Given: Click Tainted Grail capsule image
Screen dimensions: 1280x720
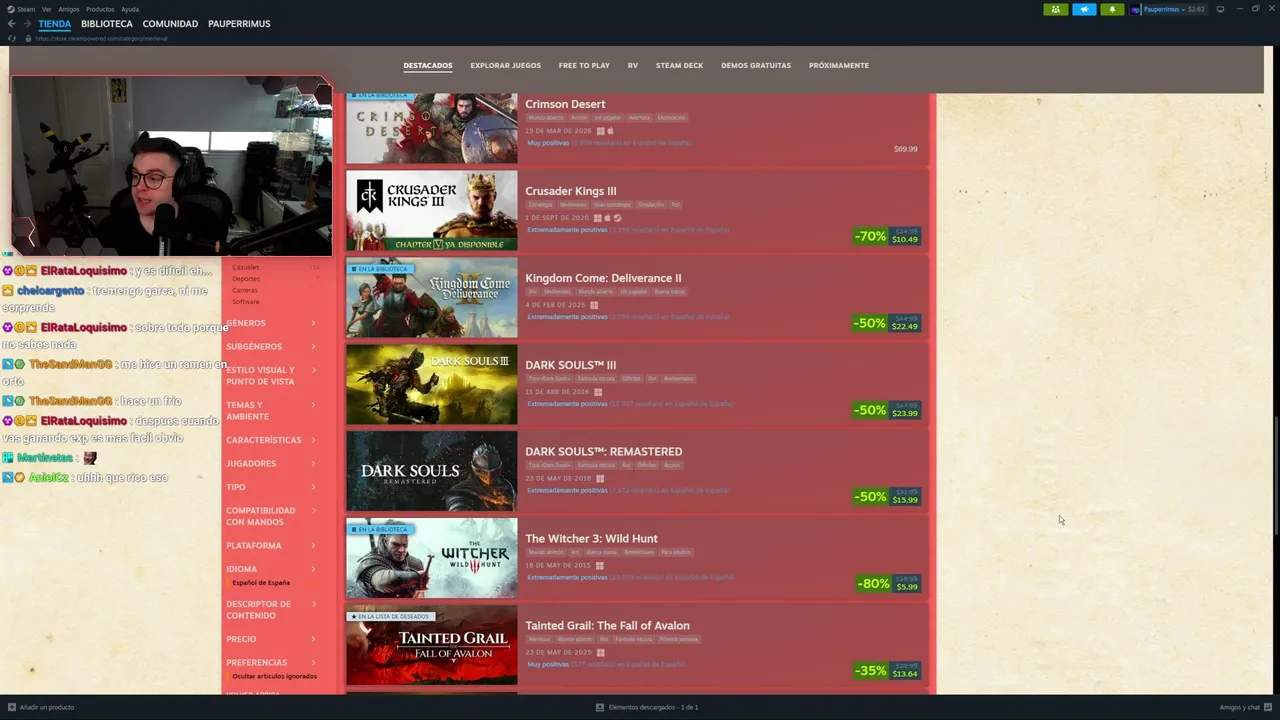Looking at the screenshot, I should 432,645.
